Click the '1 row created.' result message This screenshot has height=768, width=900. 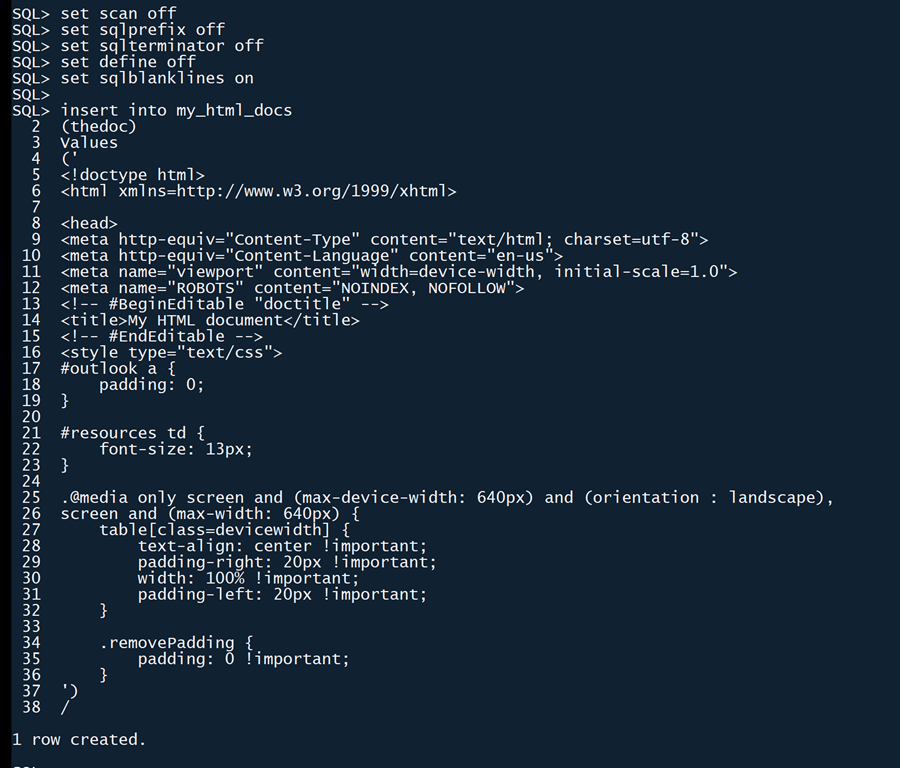79,740
